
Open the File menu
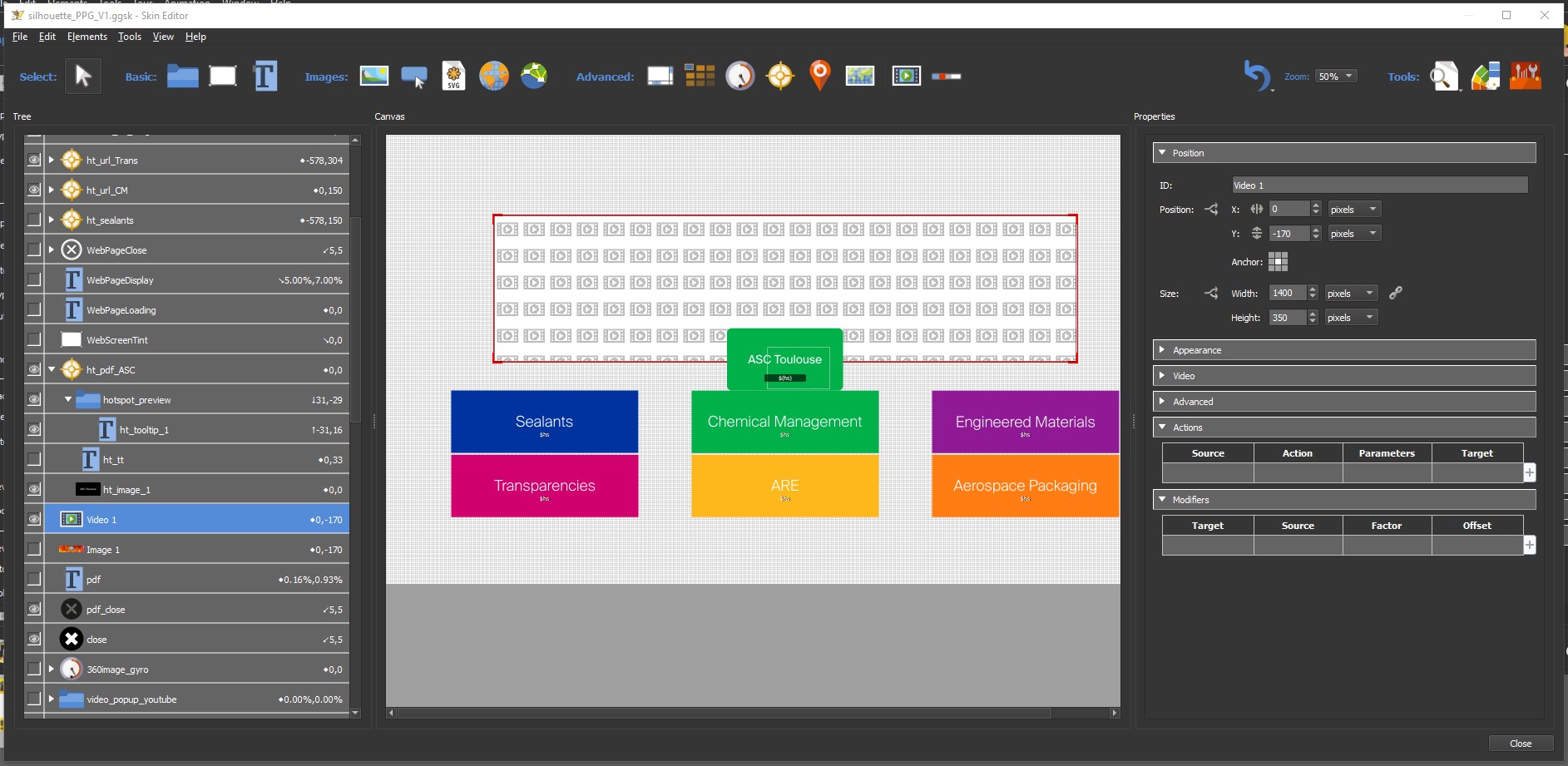click(20, 37)
